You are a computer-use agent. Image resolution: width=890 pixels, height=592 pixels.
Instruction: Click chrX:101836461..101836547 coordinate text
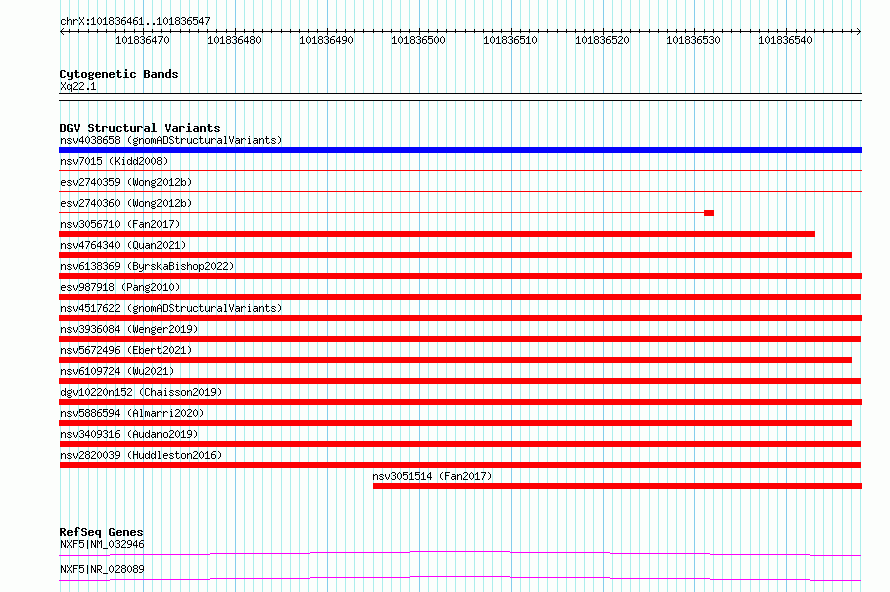coord(135,21)
